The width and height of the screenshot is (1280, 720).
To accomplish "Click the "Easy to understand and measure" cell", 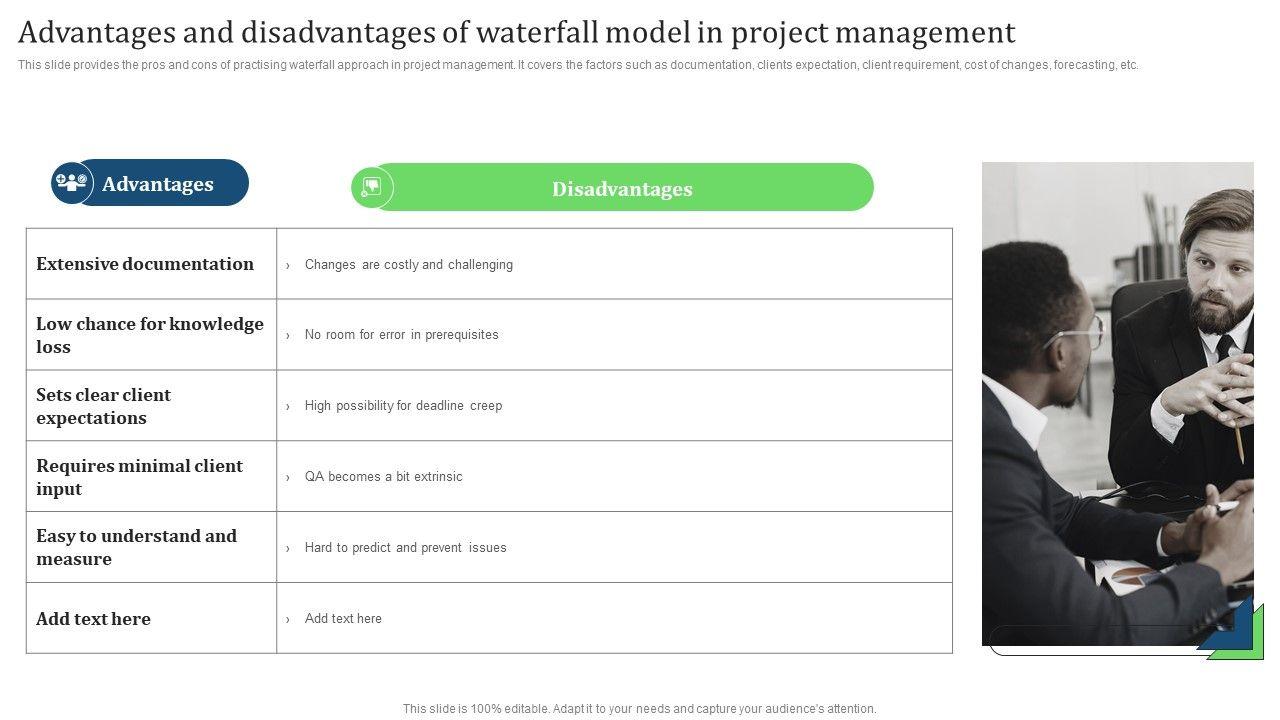I will coord(137,547).
